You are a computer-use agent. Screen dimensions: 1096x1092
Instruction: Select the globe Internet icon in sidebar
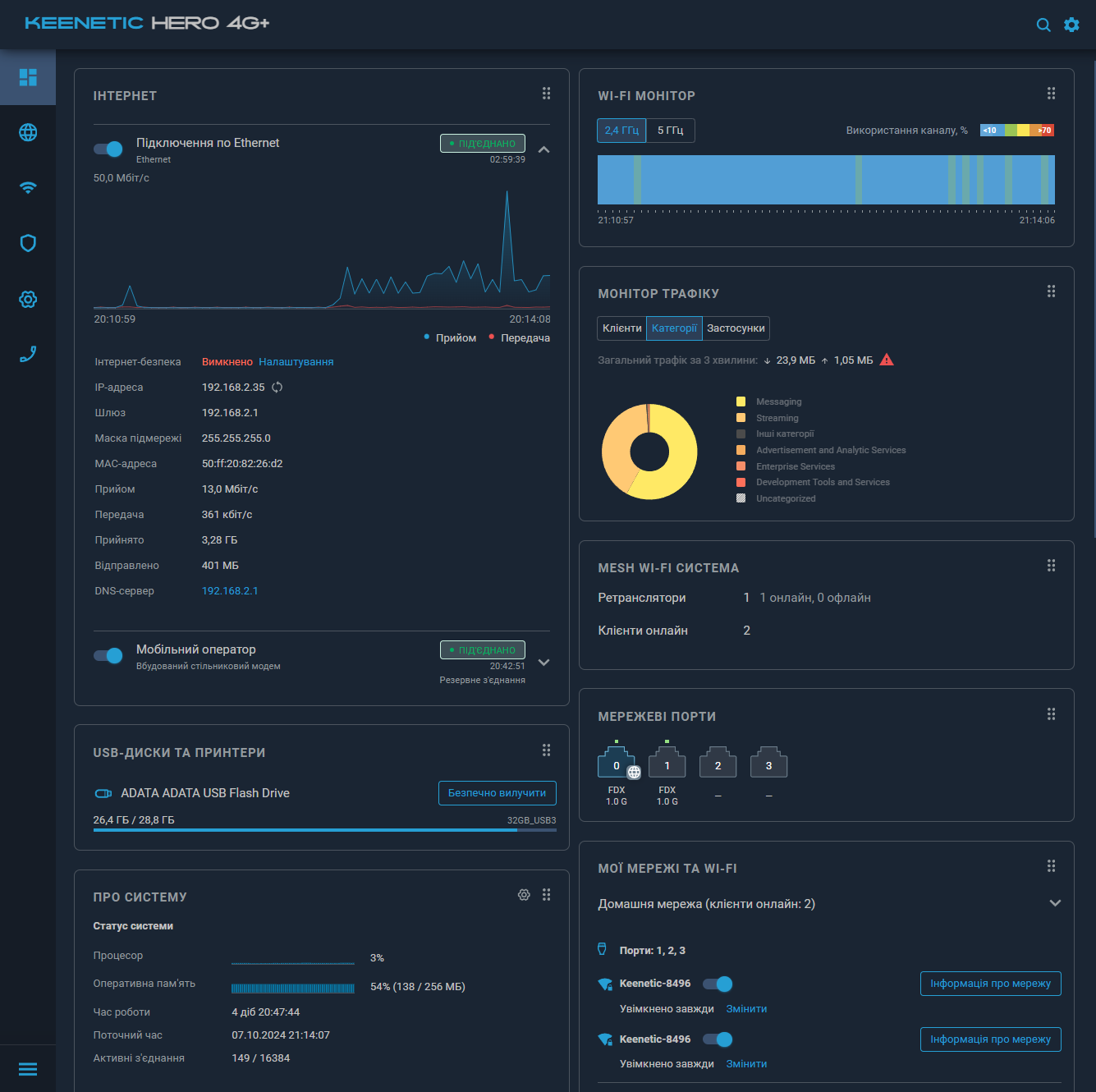tap(28, 132)
